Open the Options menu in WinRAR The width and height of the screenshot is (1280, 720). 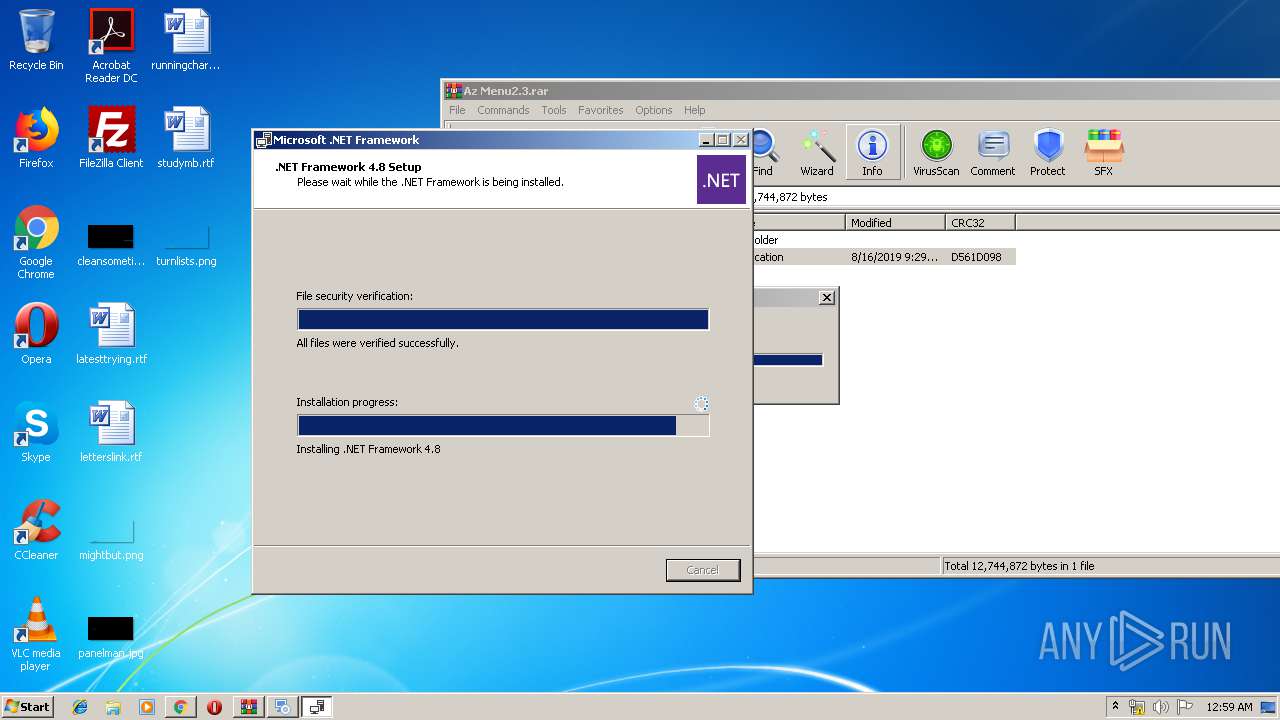pyautogui.click(x=654, y=110)
